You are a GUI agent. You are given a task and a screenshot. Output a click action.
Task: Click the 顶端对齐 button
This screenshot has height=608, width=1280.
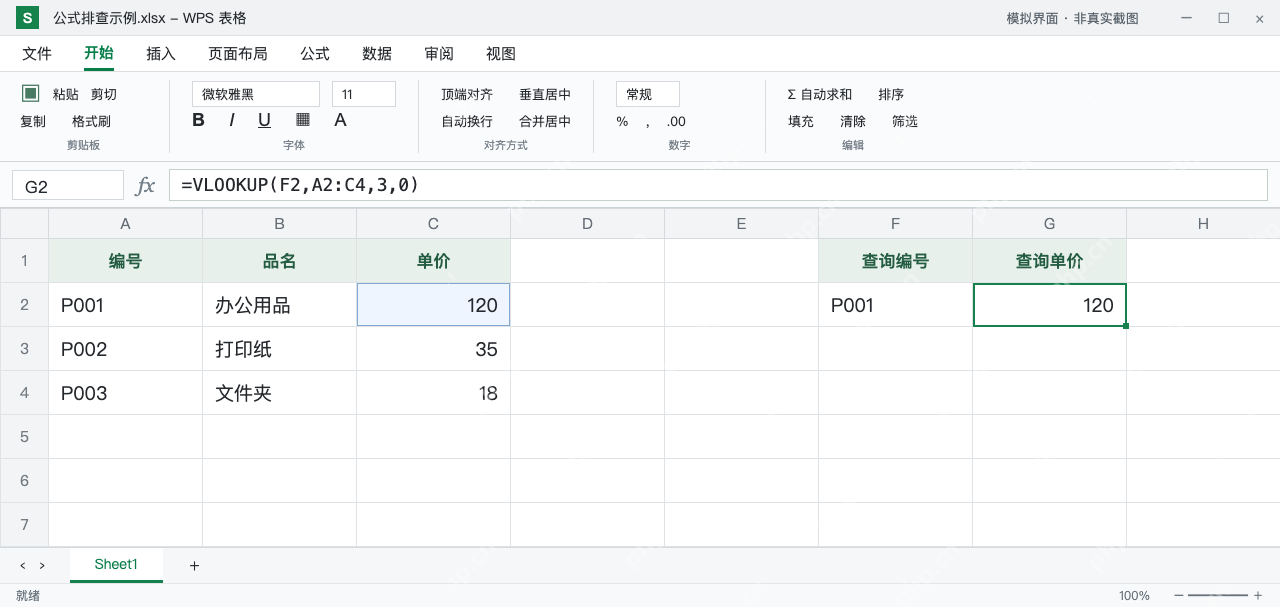coord(467,94)
